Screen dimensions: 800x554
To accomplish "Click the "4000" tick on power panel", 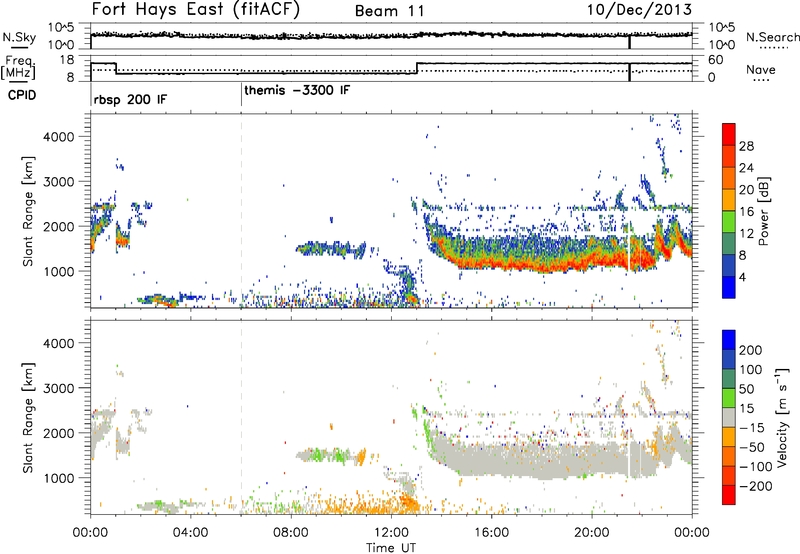I will pos(58,137).
